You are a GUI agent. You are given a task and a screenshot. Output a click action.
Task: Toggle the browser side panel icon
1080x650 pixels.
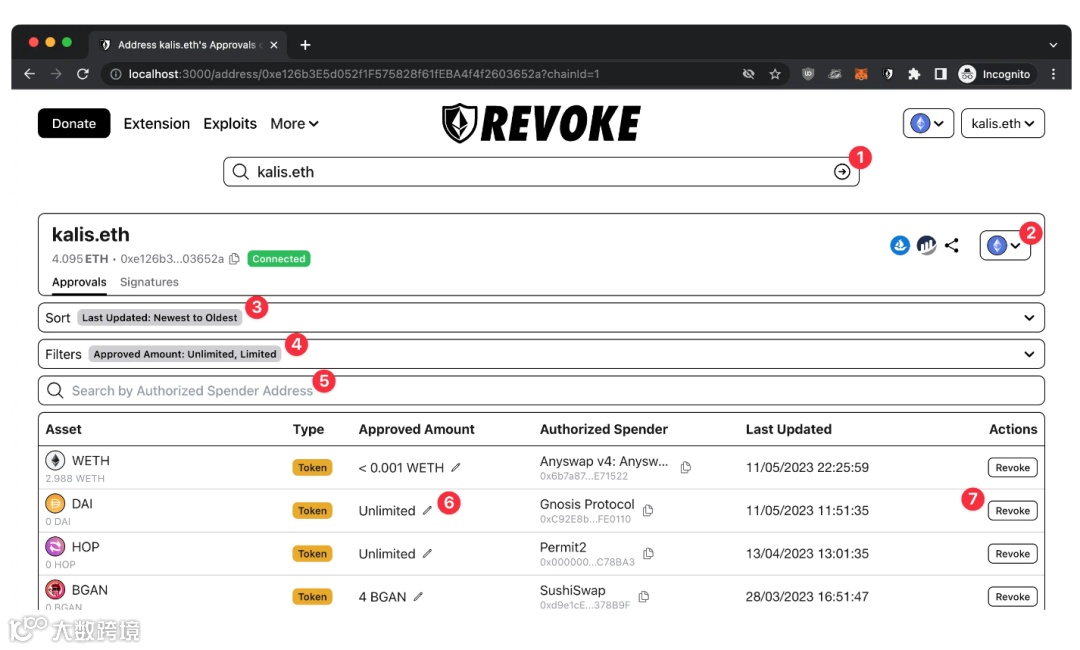coord(940,74)
